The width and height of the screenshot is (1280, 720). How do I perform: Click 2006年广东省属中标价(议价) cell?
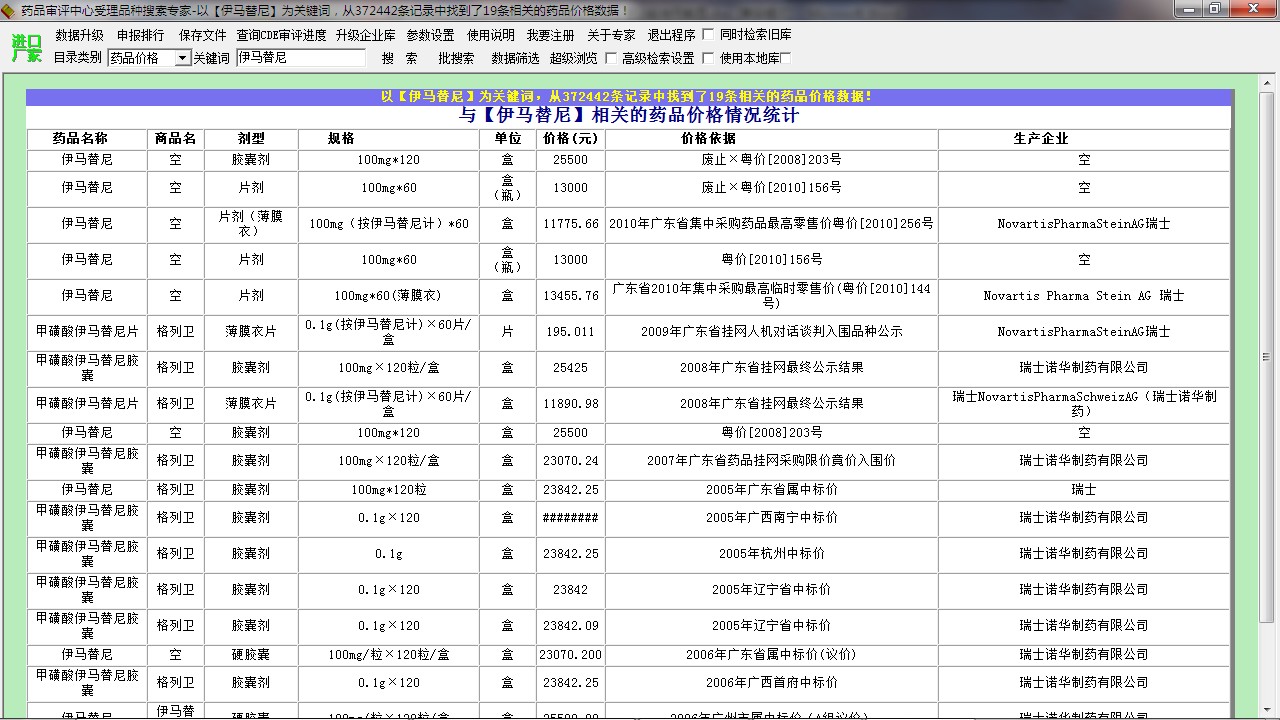(x=771, y=655)
